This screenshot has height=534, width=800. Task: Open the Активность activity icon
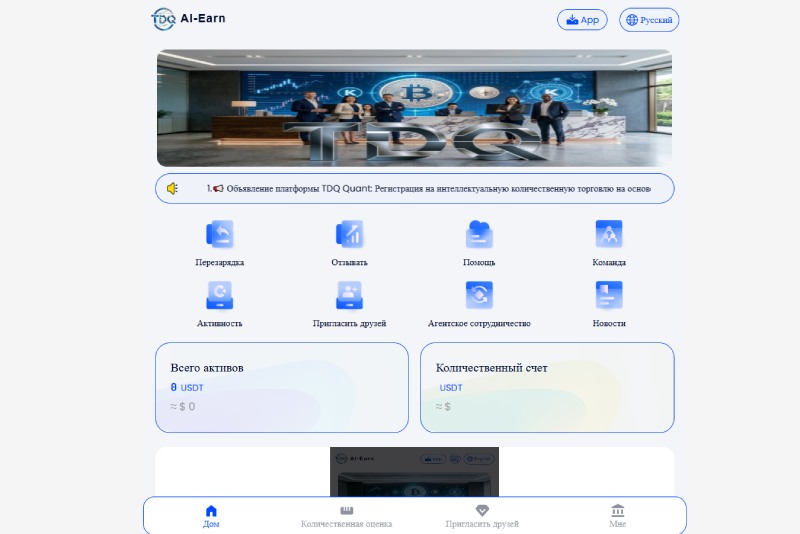point(219,295)
